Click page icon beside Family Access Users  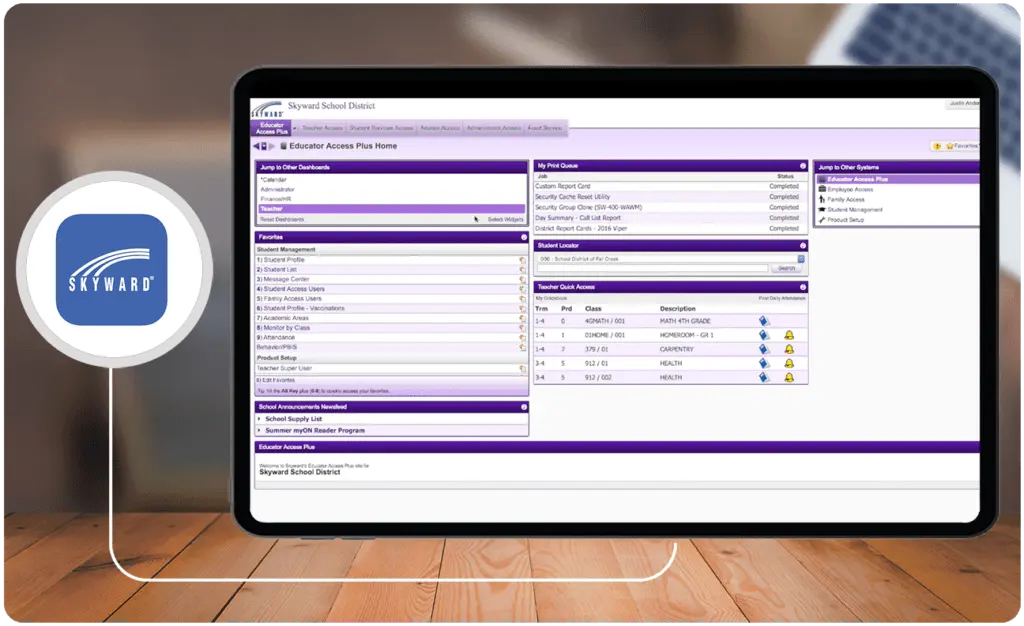[522, 298]
